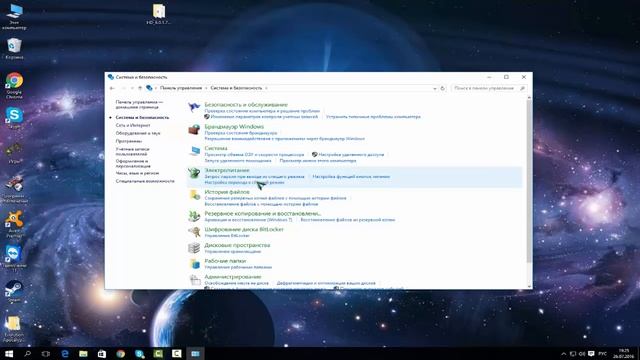Refresh the Control Panel view
The height and width of the screenshot is (360, 640).
click(x=443, y=88)
